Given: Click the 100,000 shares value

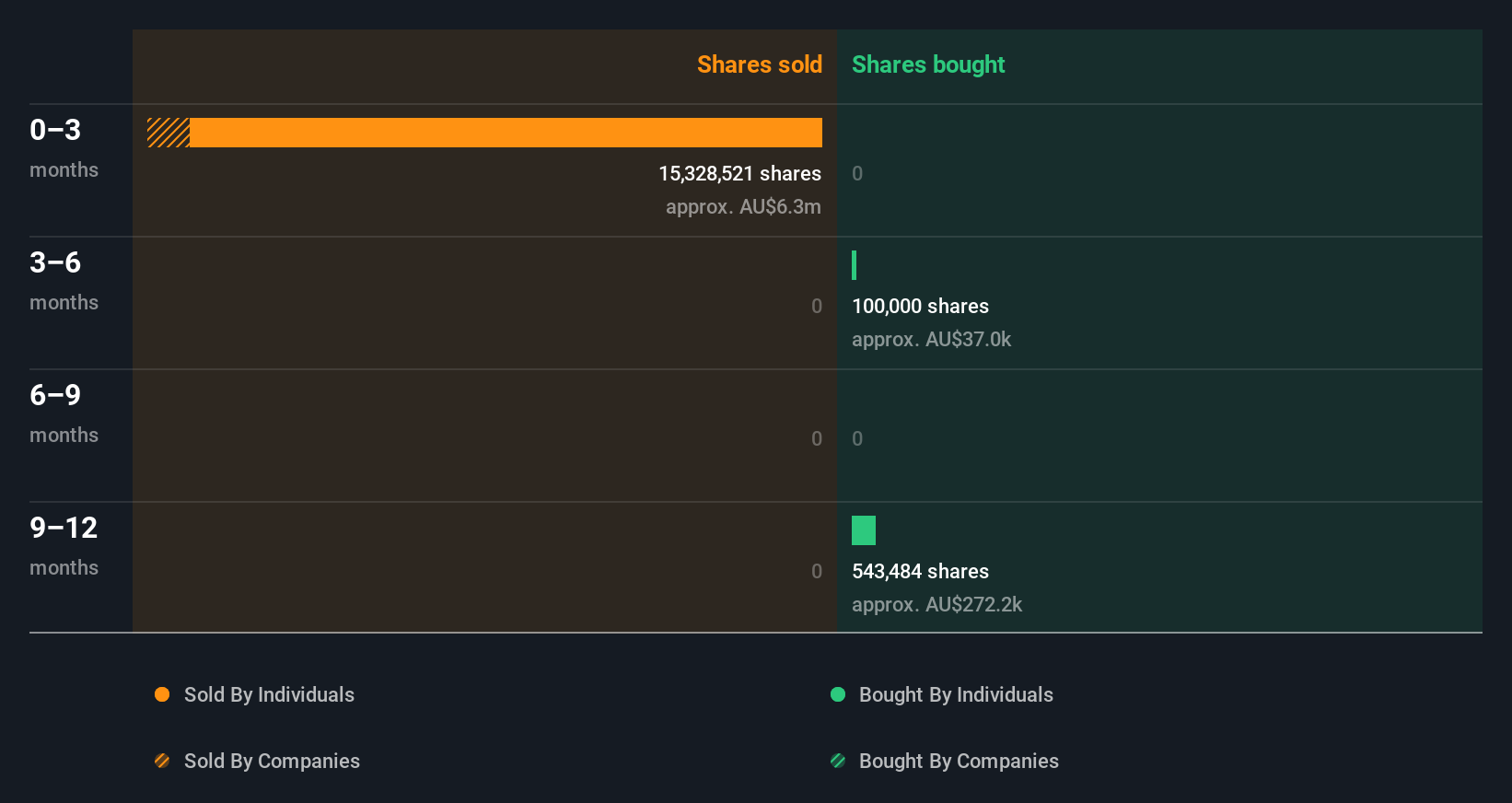Looking at the screenshot, I should pyautogui.click(x=920, y=307).
